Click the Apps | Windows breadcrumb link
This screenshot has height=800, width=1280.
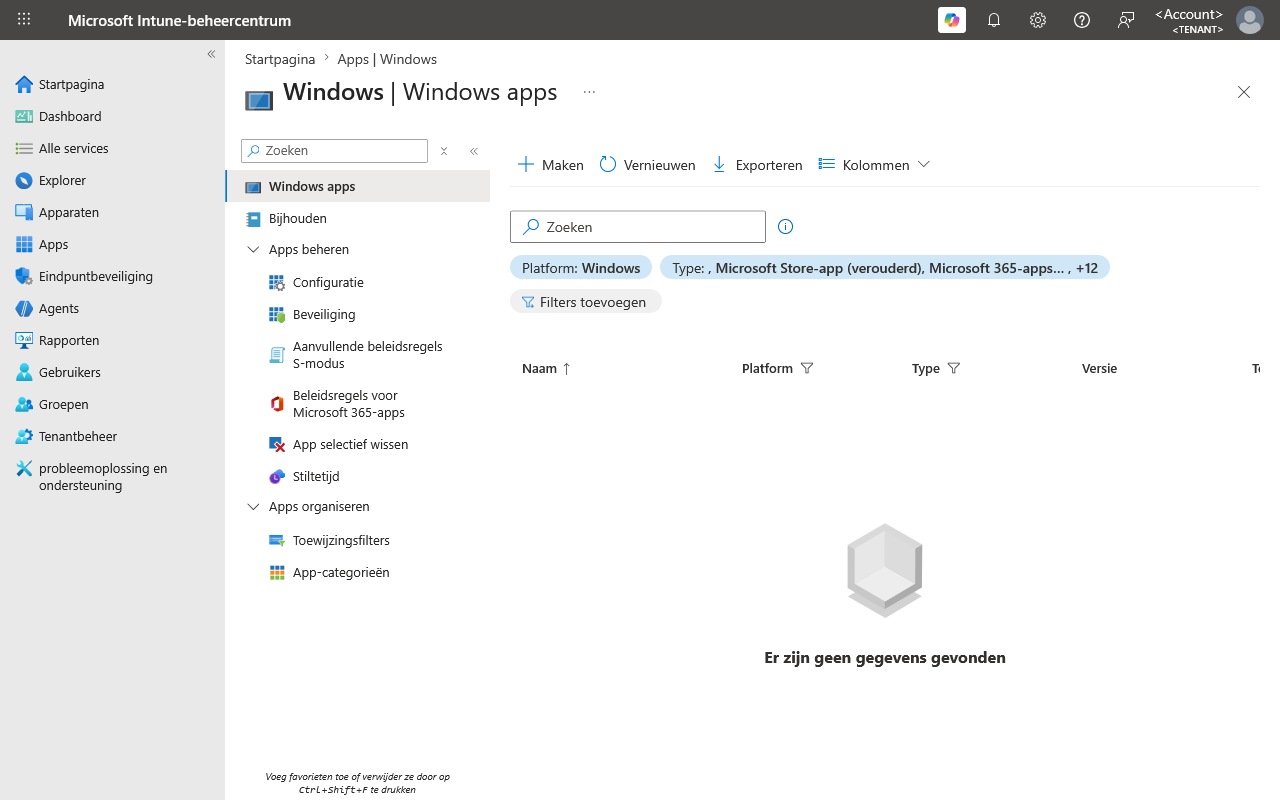point(387,59)
